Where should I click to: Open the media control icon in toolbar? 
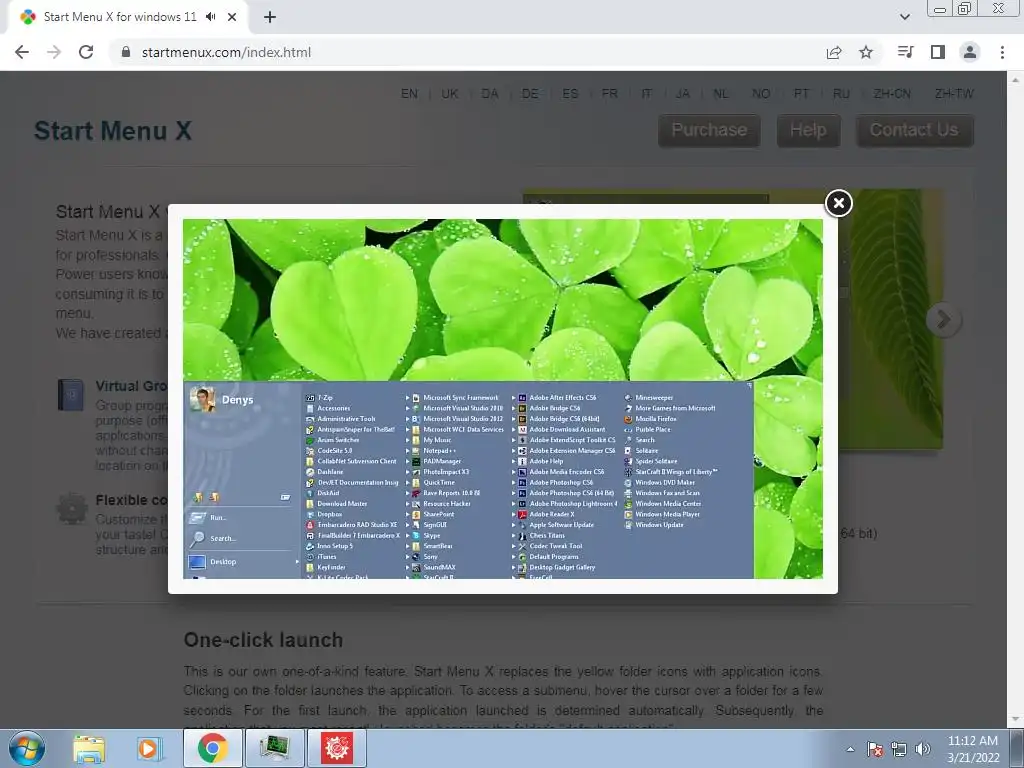click(905, 52)
